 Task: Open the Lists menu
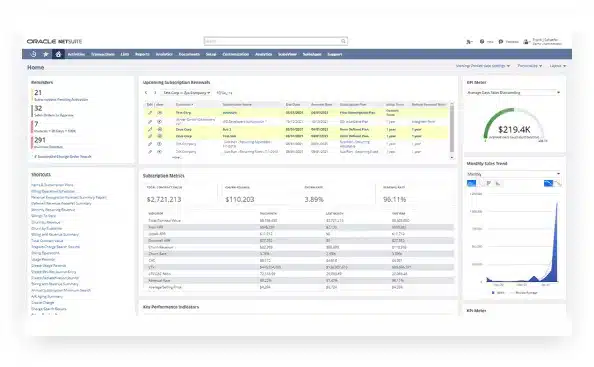point(125,54)
